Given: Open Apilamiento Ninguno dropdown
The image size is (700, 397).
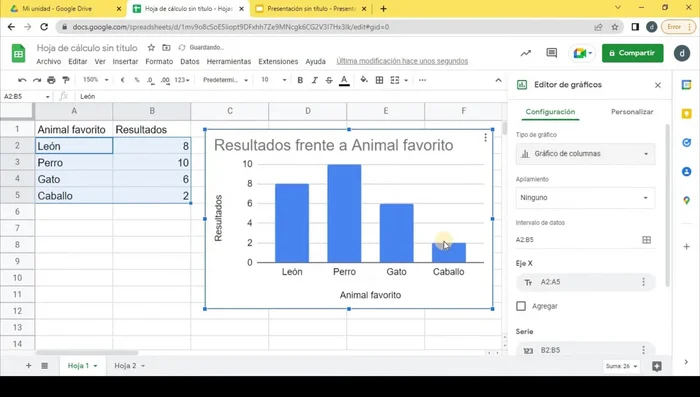Looking at the screenshot, I should click(x=585, y=197).
